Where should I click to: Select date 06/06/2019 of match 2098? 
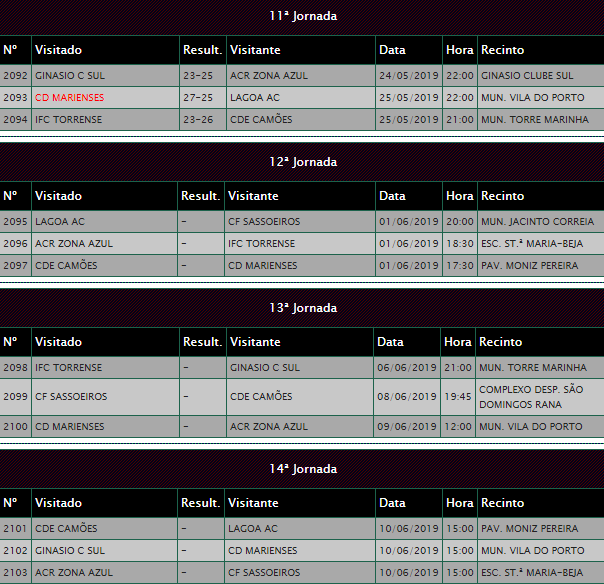(407, 368)
